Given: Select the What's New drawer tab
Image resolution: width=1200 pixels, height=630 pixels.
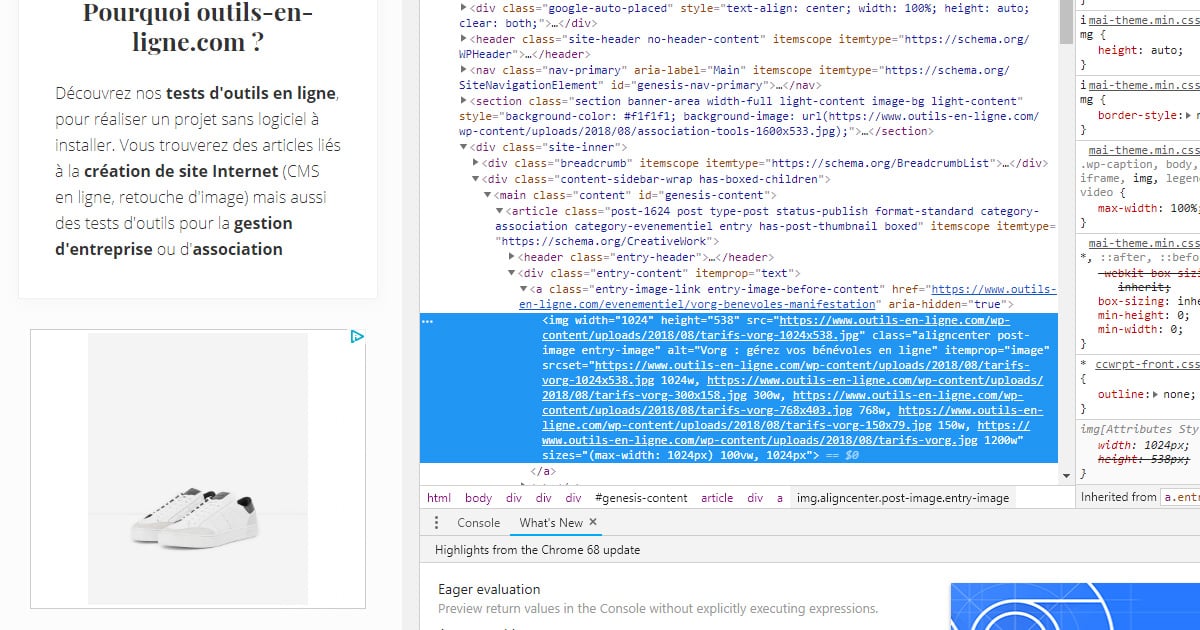Looking at the screenshot, I should point(550,523).
